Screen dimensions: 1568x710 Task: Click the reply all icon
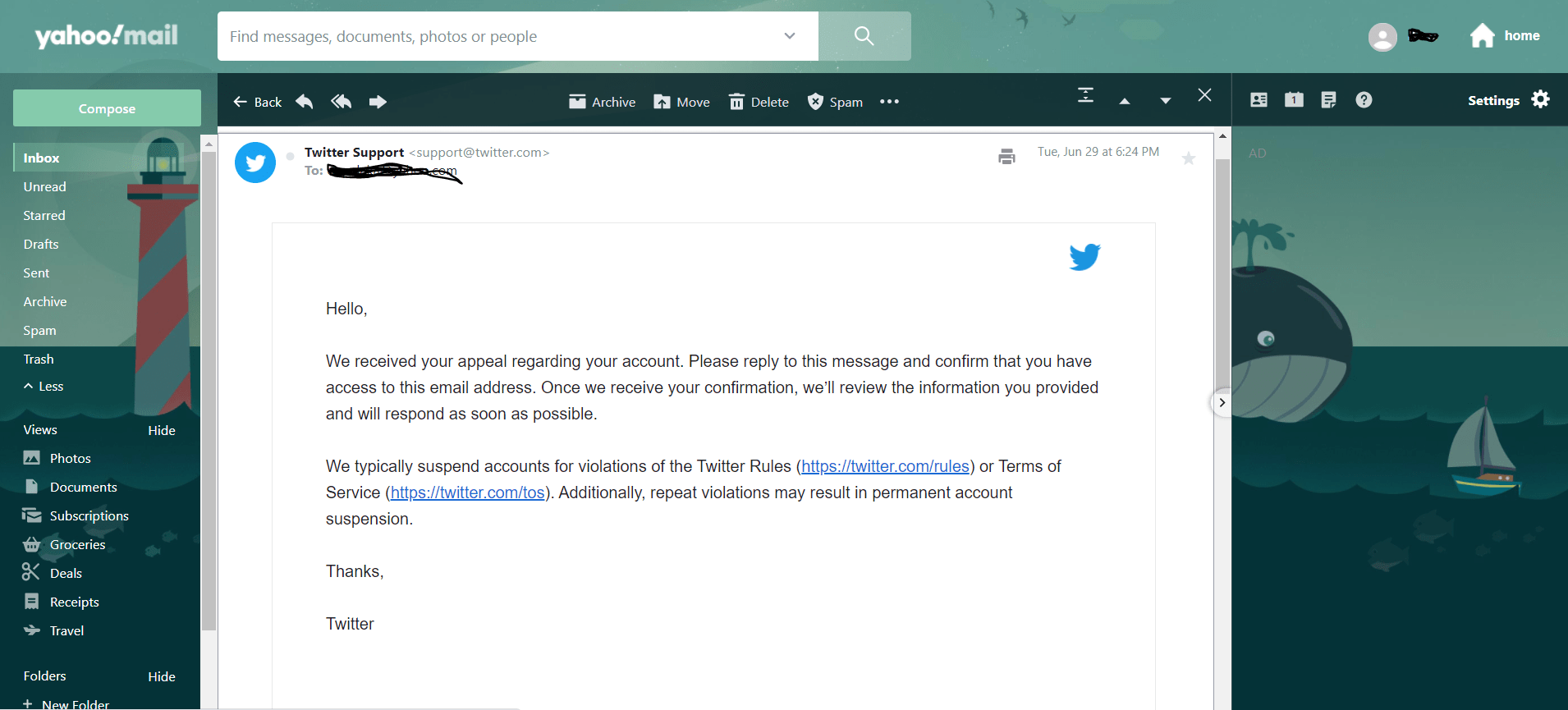coord(341,101)
